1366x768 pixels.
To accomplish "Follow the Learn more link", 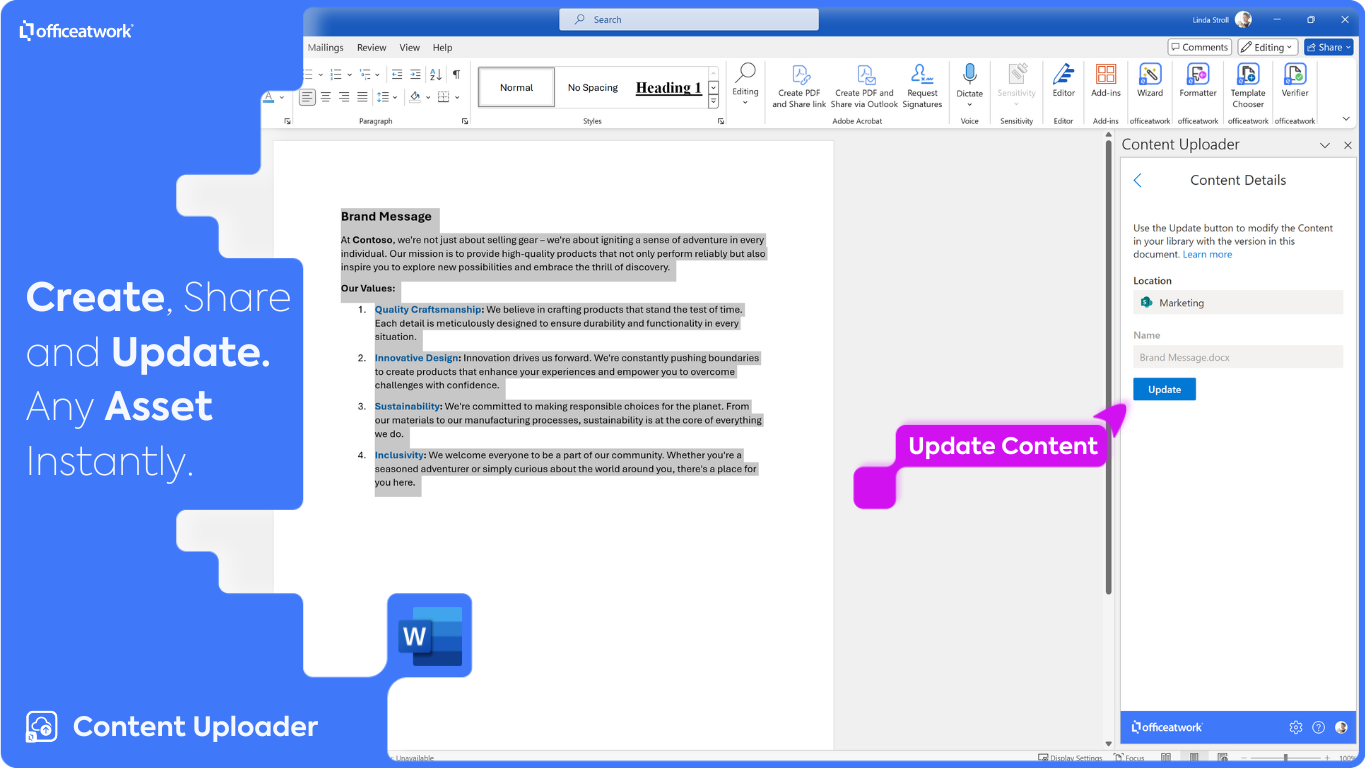I will (1207, 254).
